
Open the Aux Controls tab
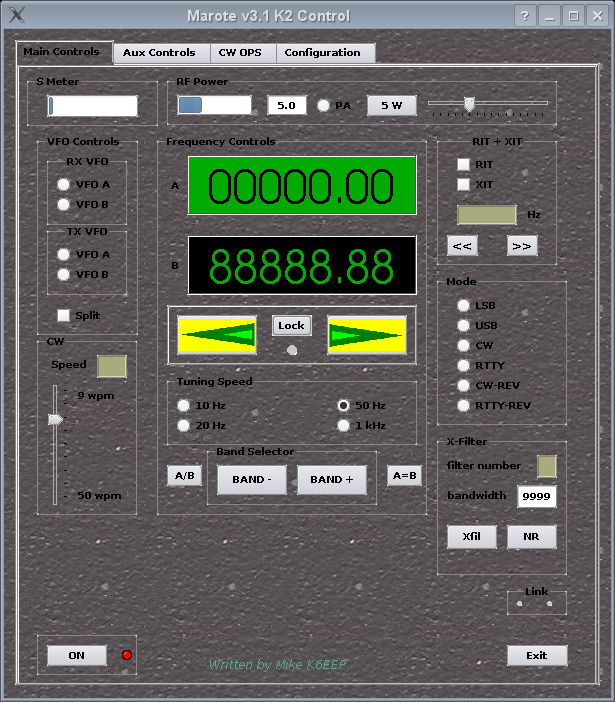(x=161, y=53)
